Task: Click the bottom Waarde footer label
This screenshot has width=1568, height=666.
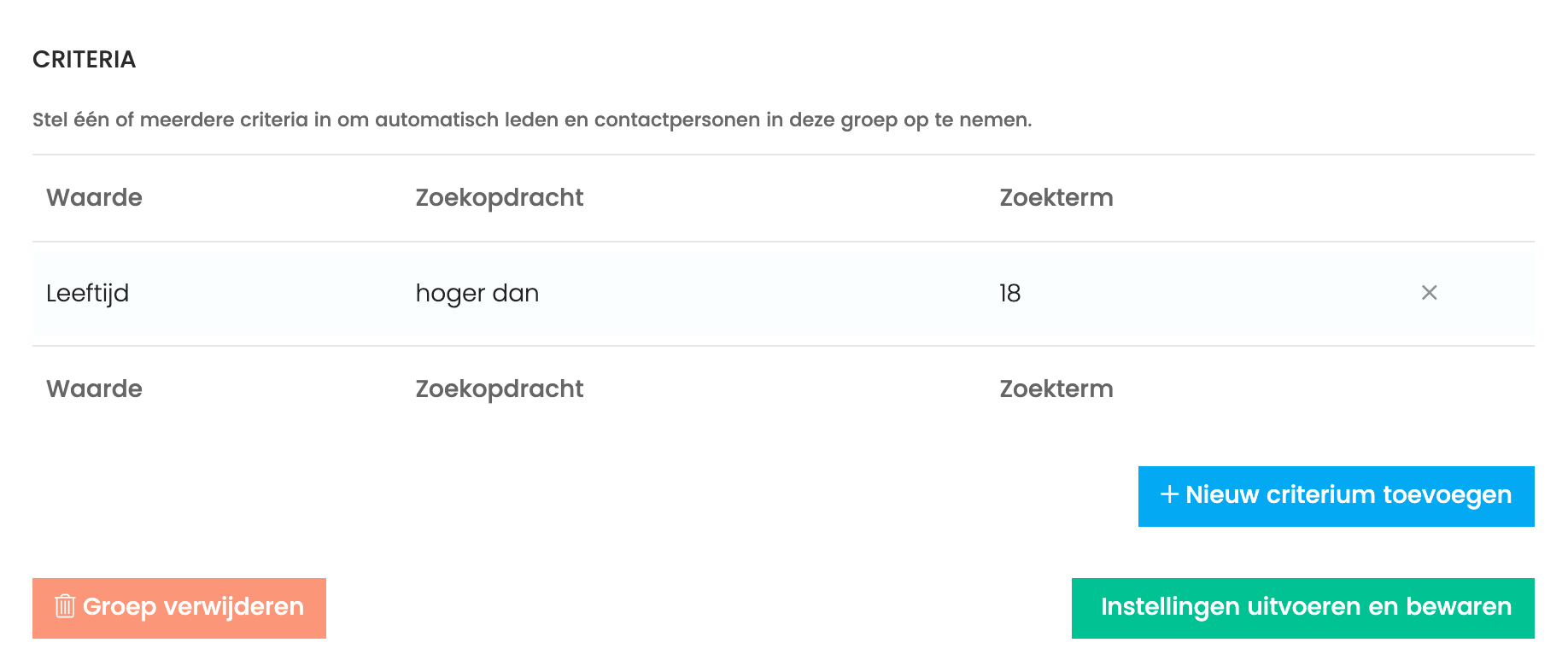Action: click(x=94, y=388)
